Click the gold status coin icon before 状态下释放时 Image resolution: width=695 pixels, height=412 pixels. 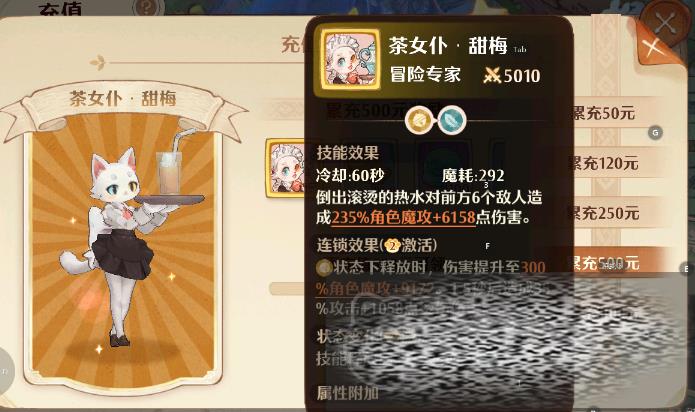324,267
